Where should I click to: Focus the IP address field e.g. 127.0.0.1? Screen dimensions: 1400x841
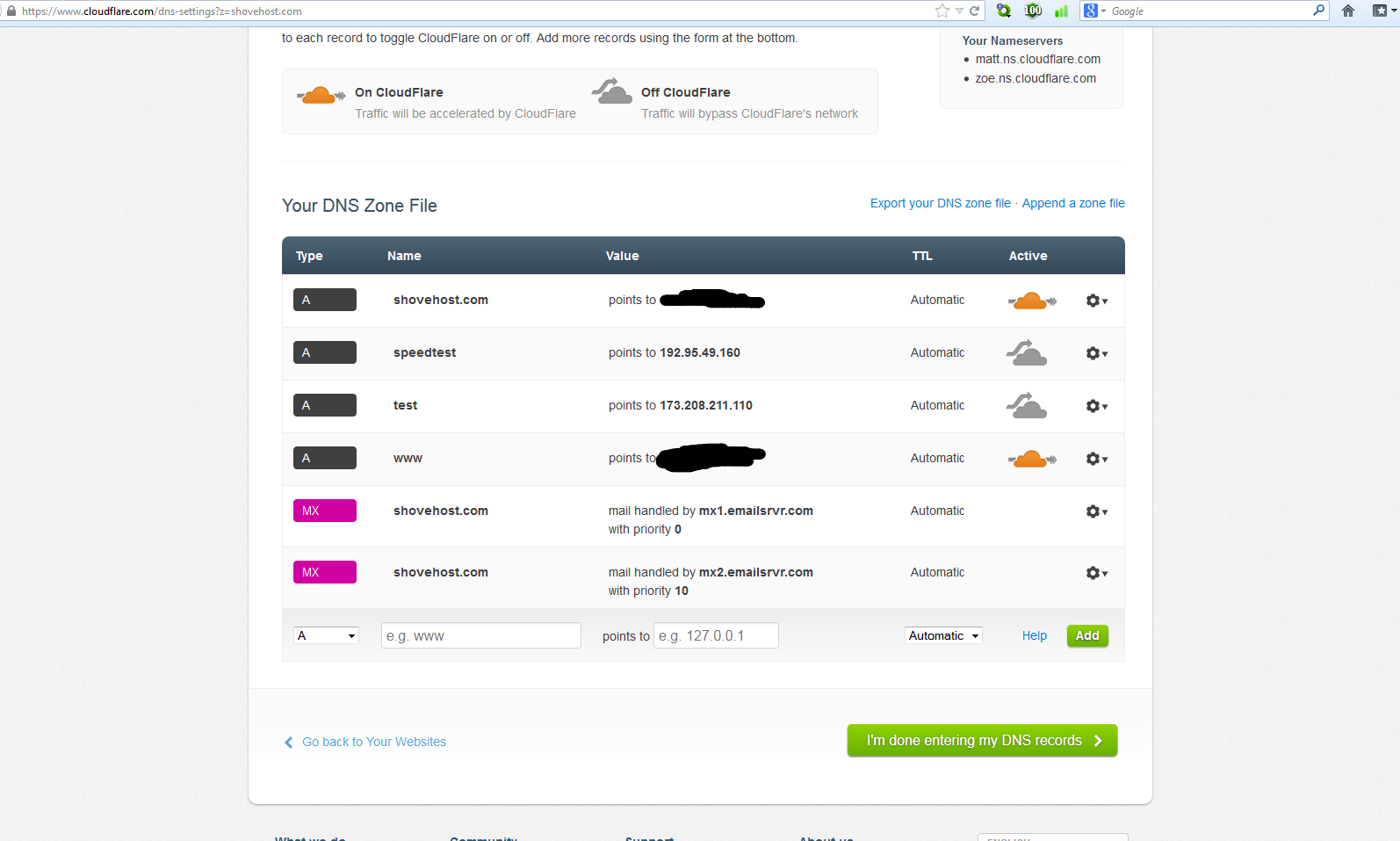tap(716, 635)
